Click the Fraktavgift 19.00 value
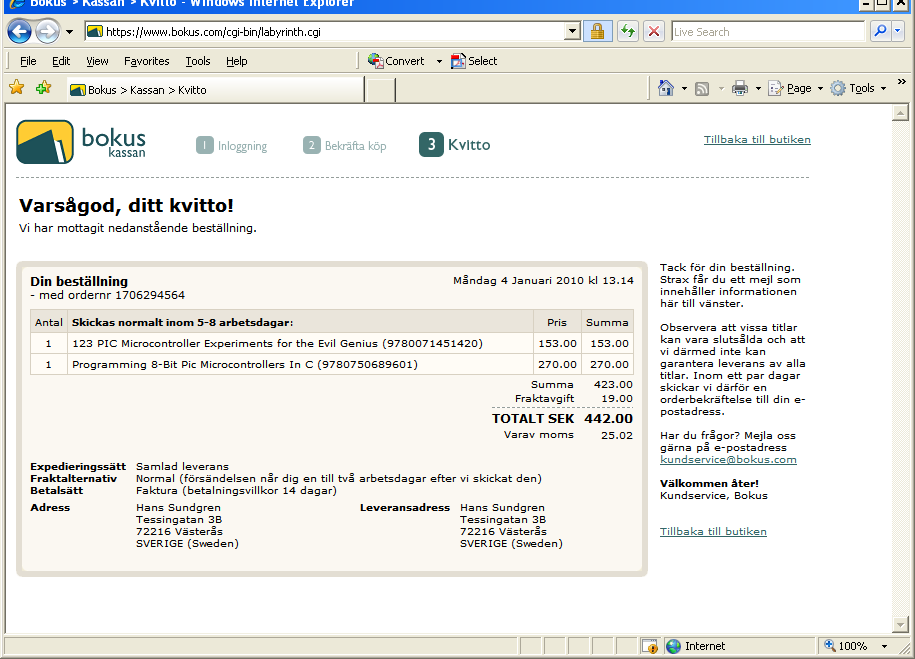 click(x=617, y=398)
